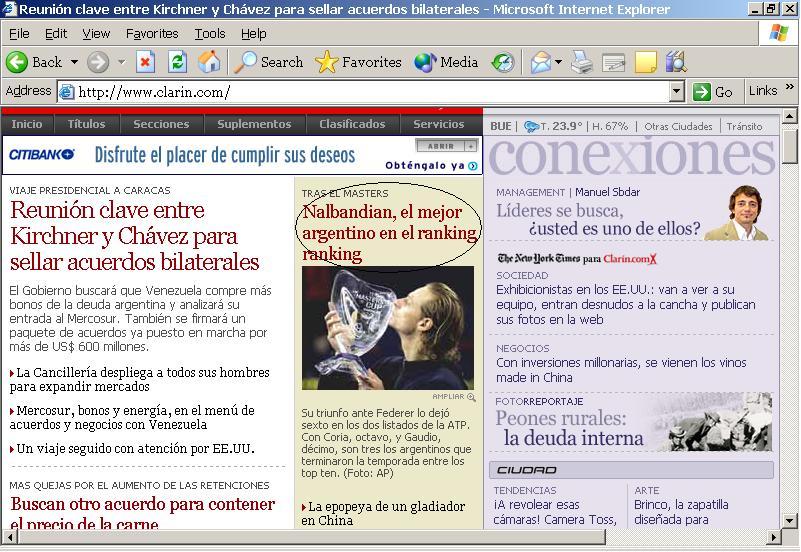Click The New York Times logo

pyautogui.click(x=539, y=258)
